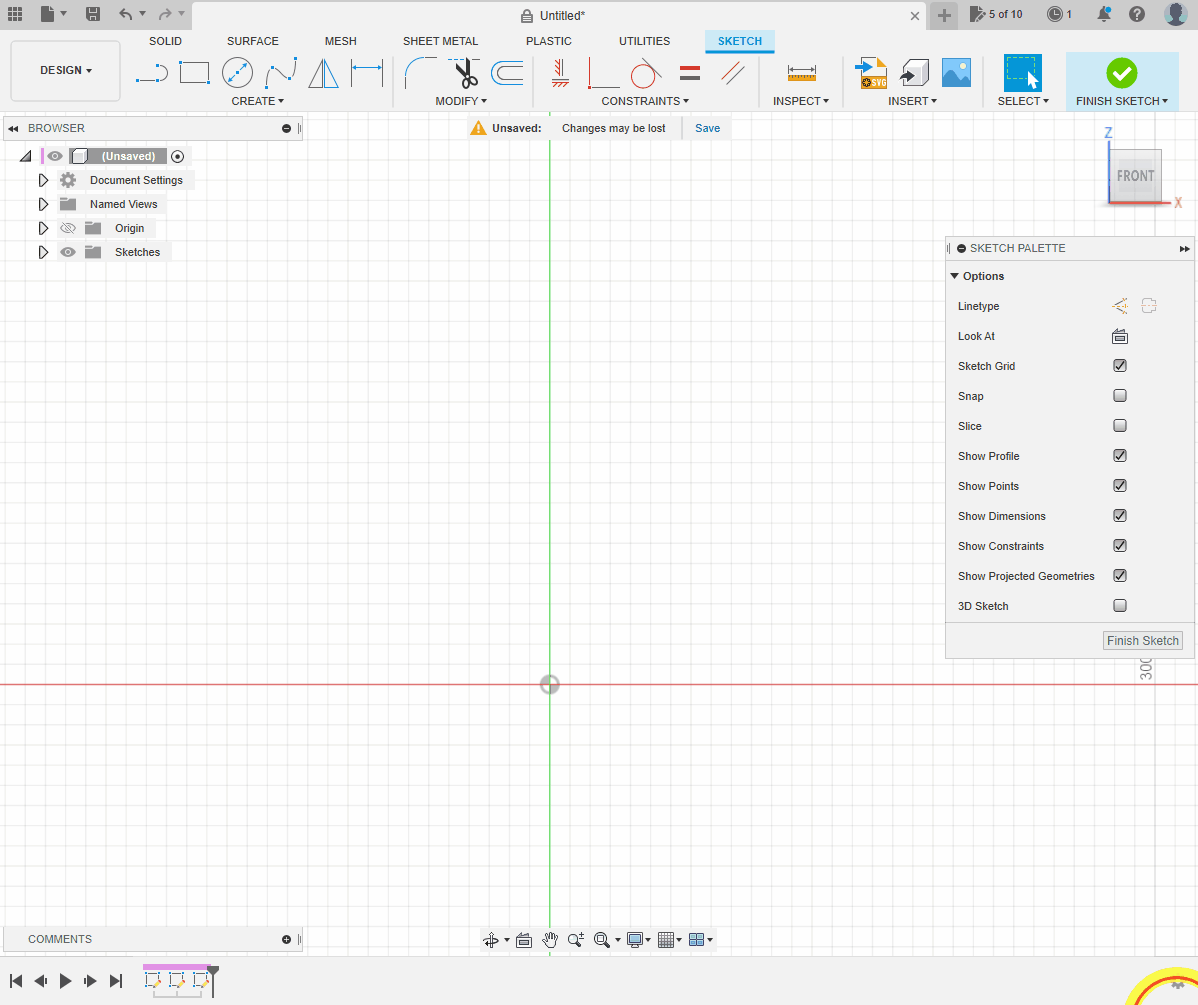Select the 2-Point Rectangle tool
The width and height of the screenshot is (1198, 1005).
(x=194, y=73)
